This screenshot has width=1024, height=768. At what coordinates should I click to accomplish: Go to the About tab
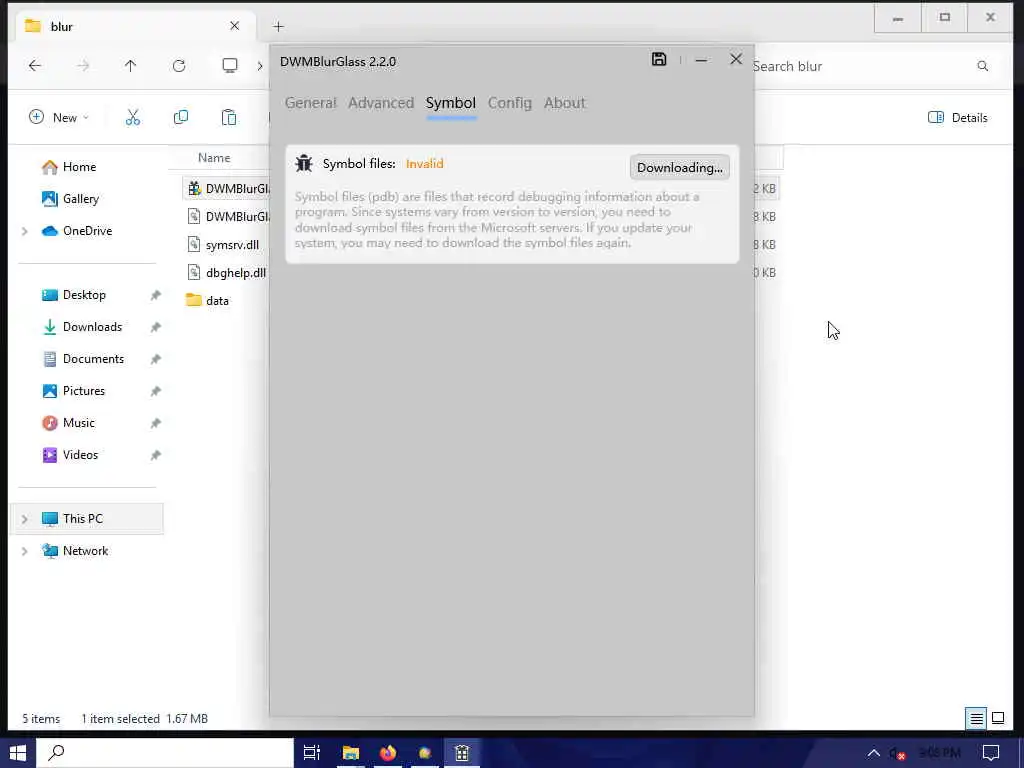[x=564, y=103]
